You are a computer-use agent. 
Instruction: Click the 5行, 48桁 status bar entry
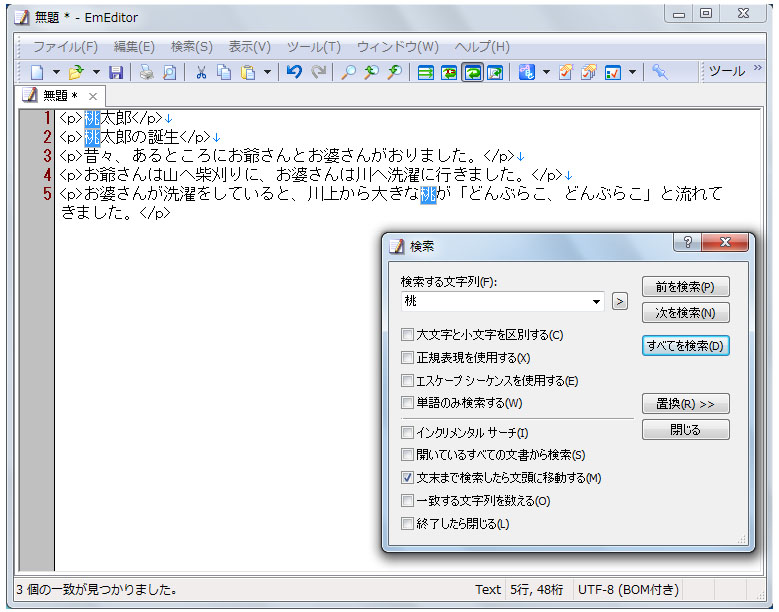tap(537, 590)
